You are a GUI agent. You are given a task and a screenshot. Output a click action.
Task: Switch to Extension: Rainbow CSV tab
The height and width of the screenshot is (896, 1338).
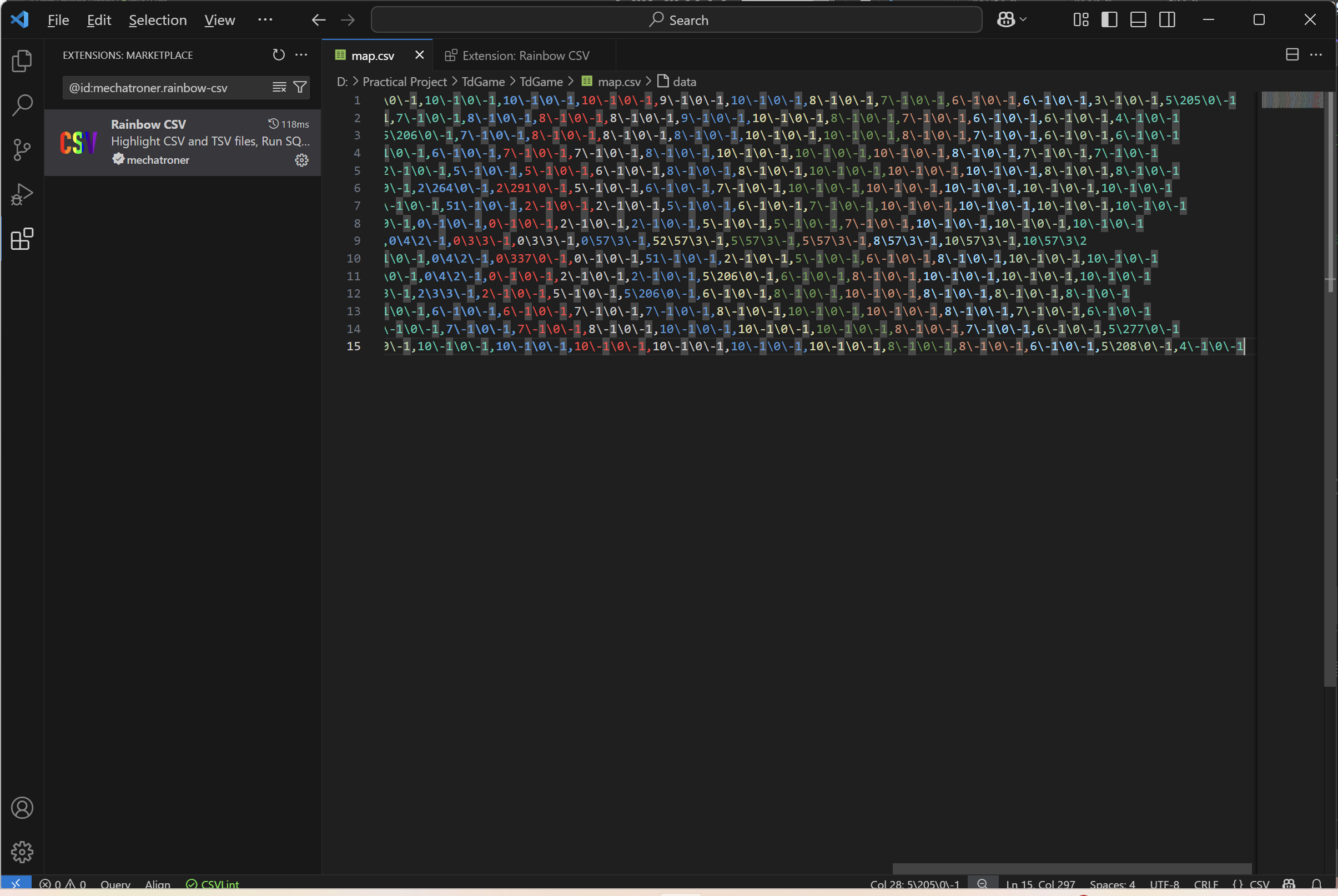(525, 56)
